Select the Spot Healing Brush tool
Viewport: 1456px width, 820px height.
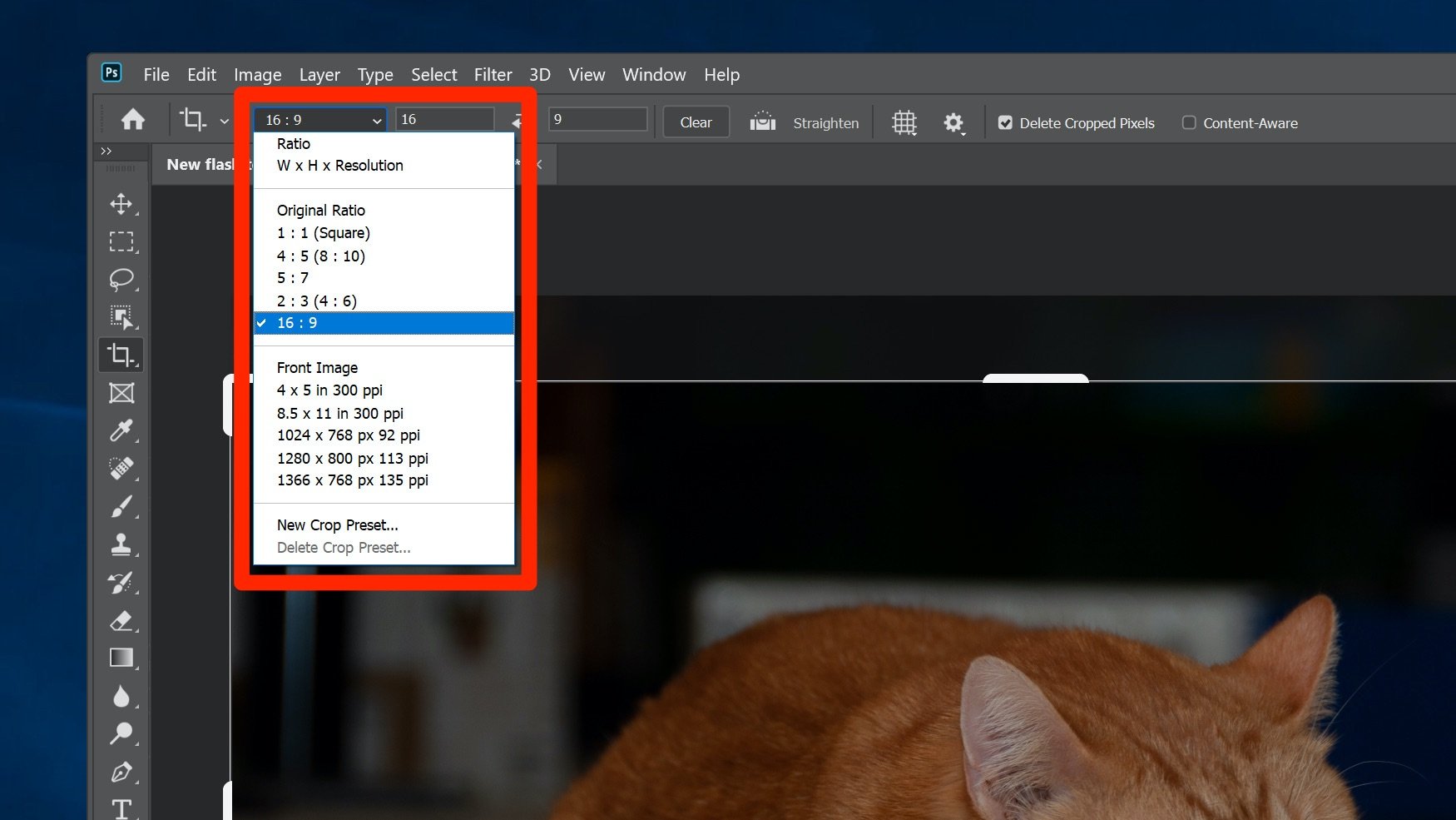(x=121, y=469)
